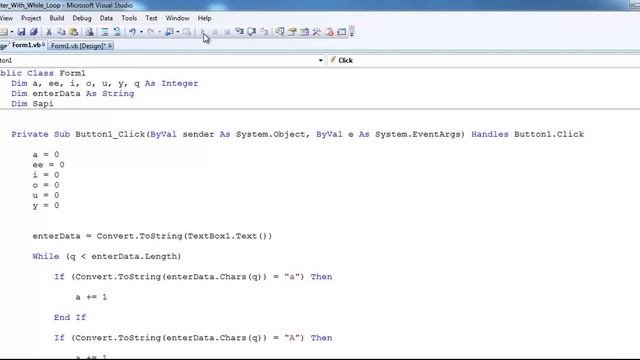This screenshot has height=360, width=640.
Task: Open the Toolbox via wrench and hammer icon
Action: (317, 32)
